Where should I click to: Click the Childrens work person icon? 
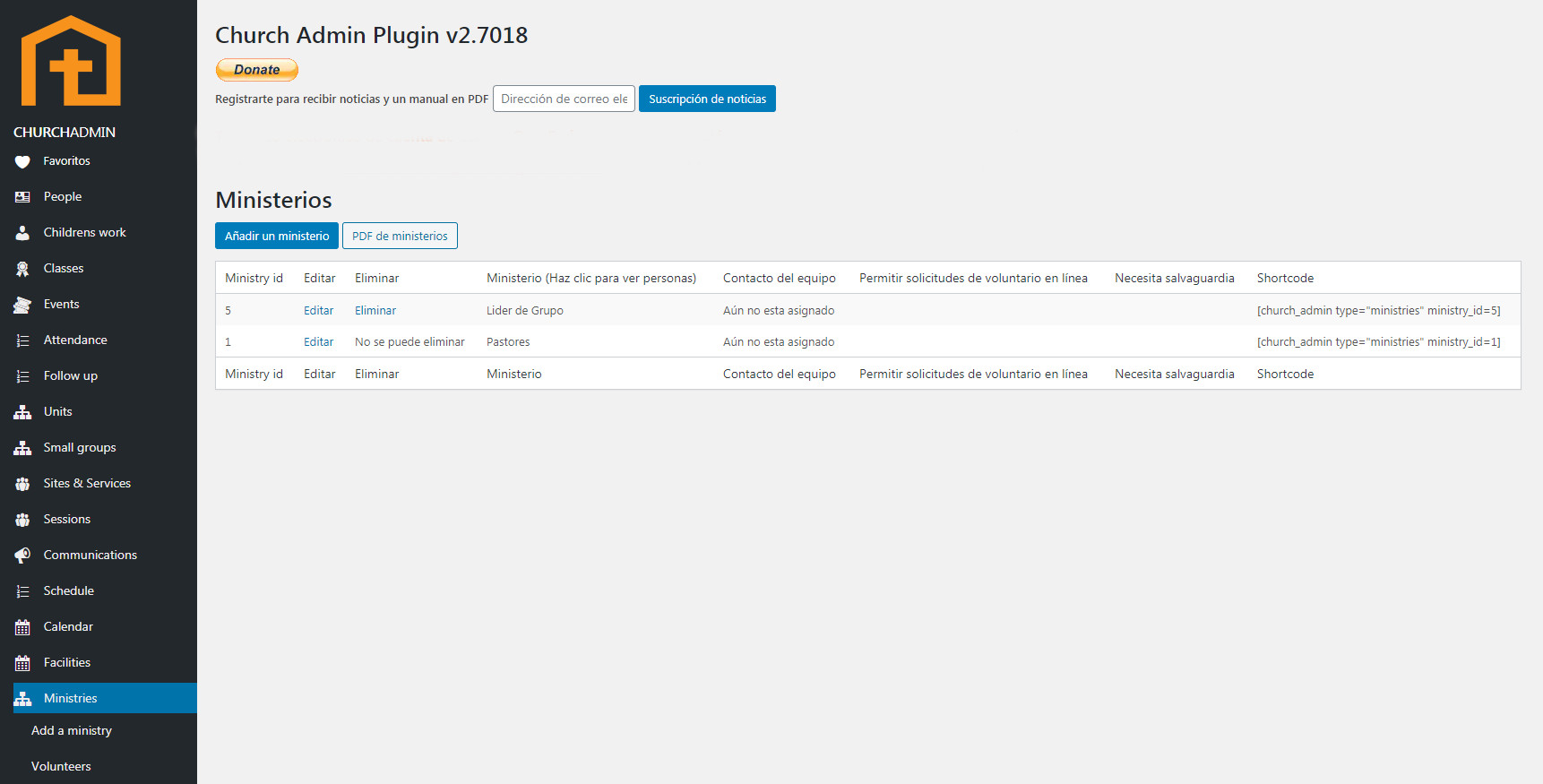coord(22,233)
